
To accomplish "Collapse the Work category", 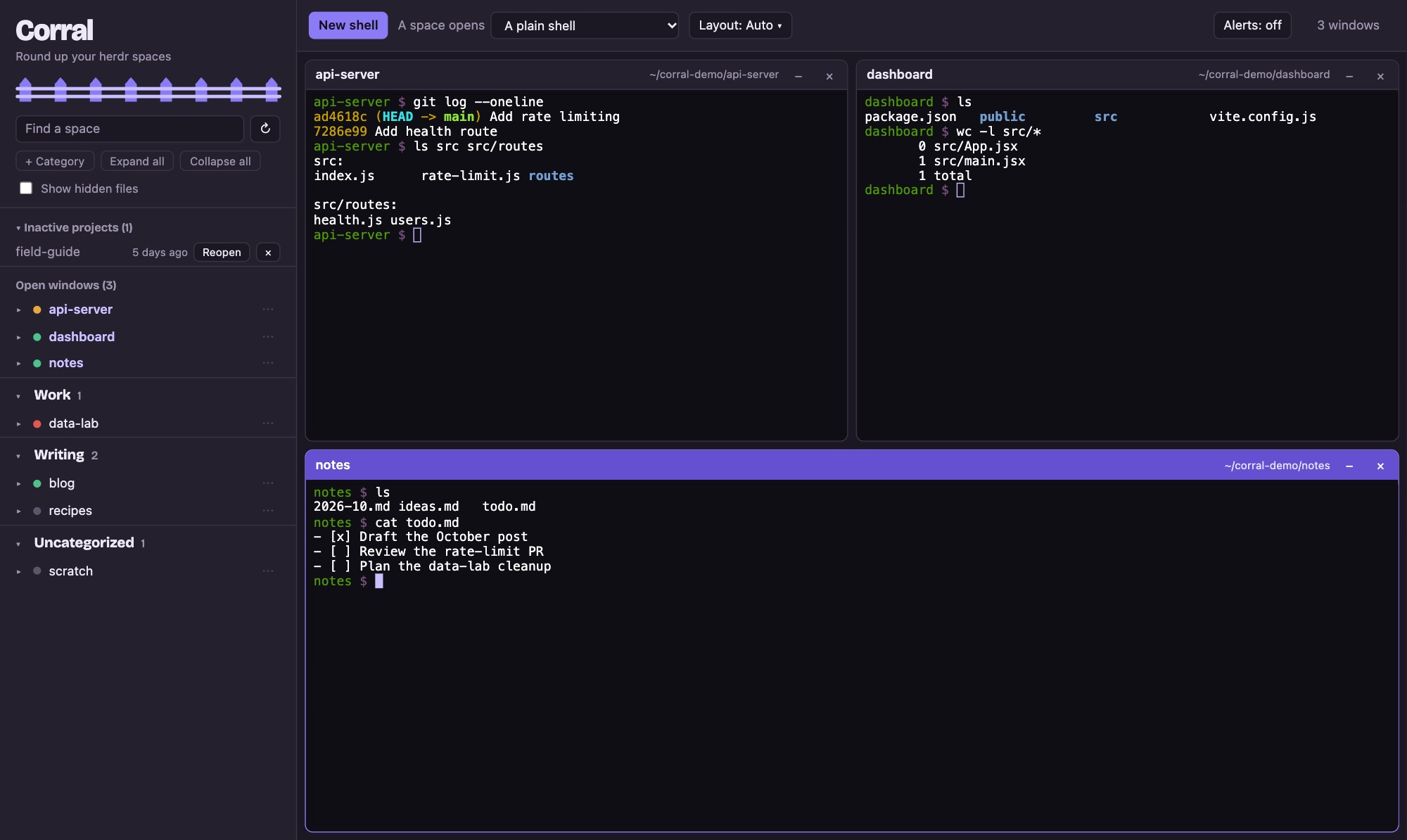I will click(18, 396).
